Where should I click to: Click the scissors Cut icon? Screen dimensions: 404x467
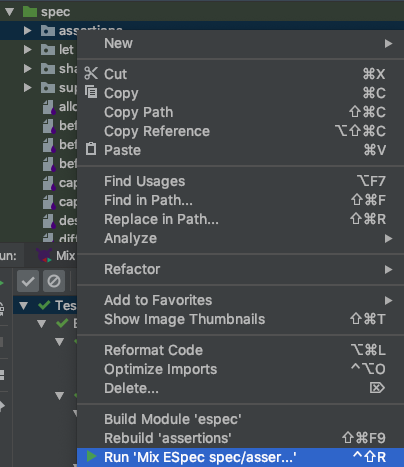pyautogui.click(x=91, y=74)
